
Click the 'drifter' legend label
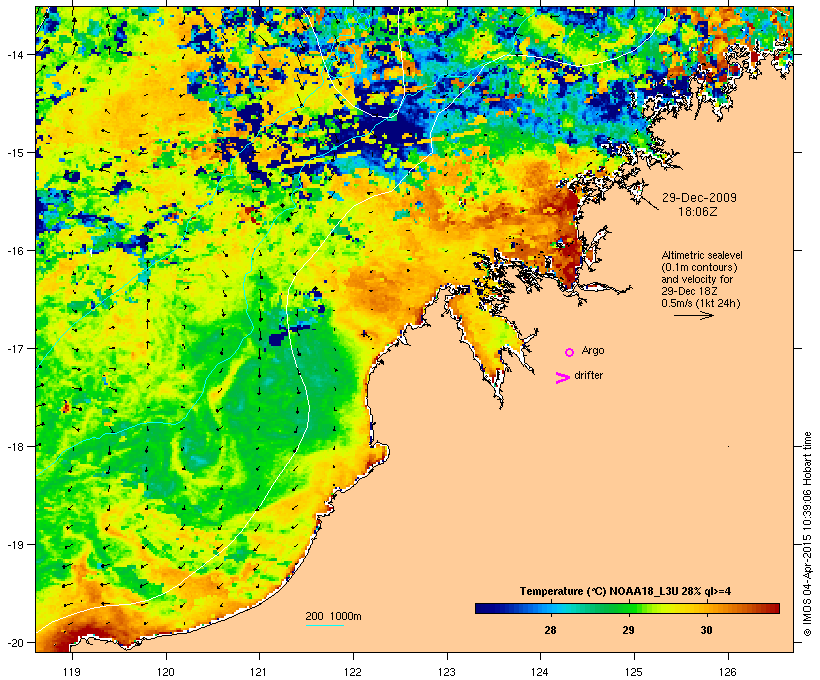click(x=588, y=375)
